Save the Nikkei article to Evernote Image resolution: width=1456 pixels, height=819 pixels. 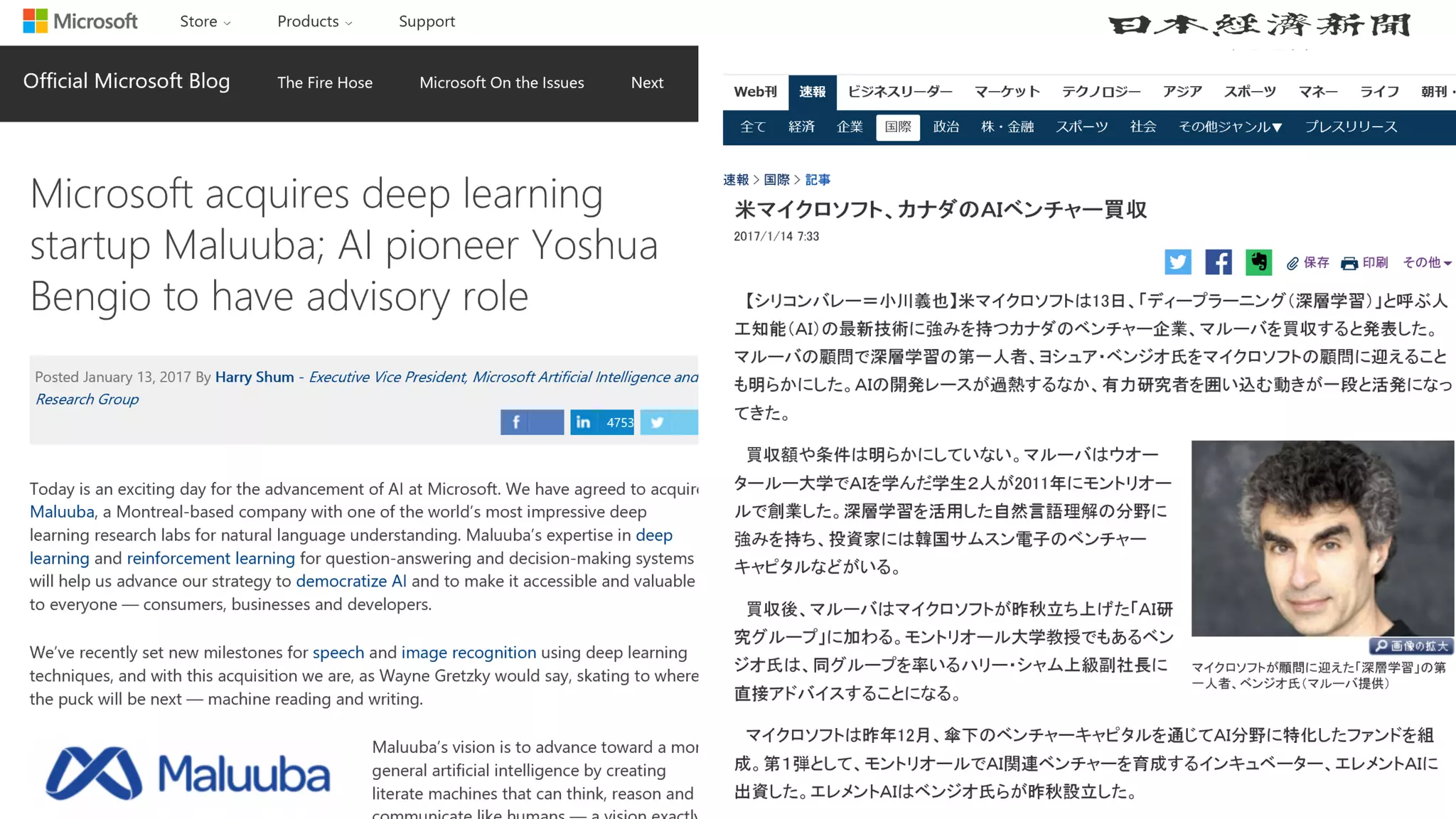click(1258, 262)
